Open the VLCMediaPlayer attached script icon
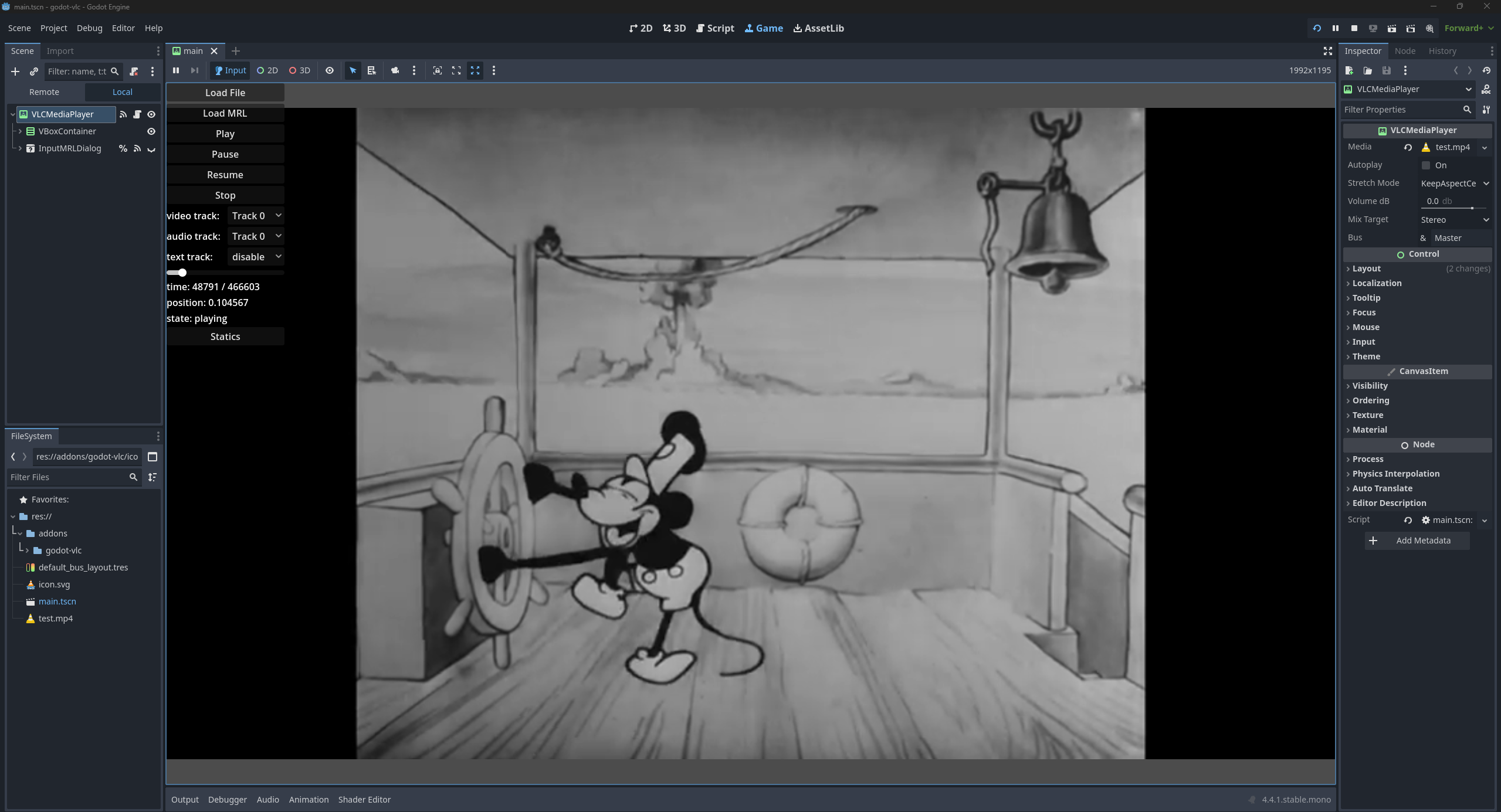This screenshot has height=812, width=1501. [x=137, y=114]
